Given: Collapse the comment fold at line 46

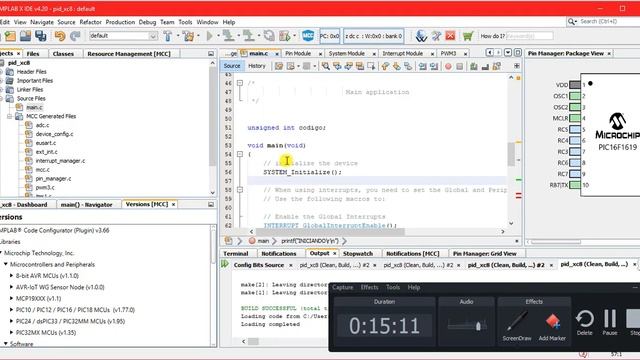Looking at the screenshot, I should coord(240,83).
